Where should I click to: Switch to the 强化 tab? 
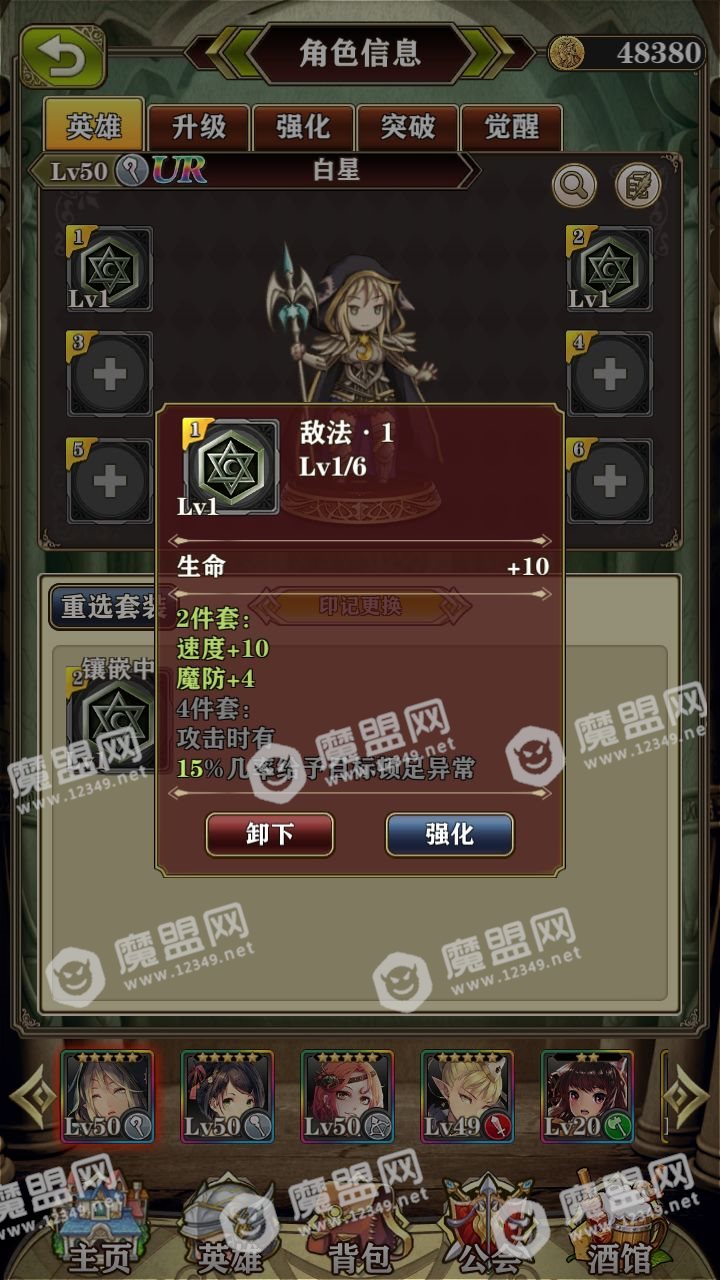tap(303, 127)
